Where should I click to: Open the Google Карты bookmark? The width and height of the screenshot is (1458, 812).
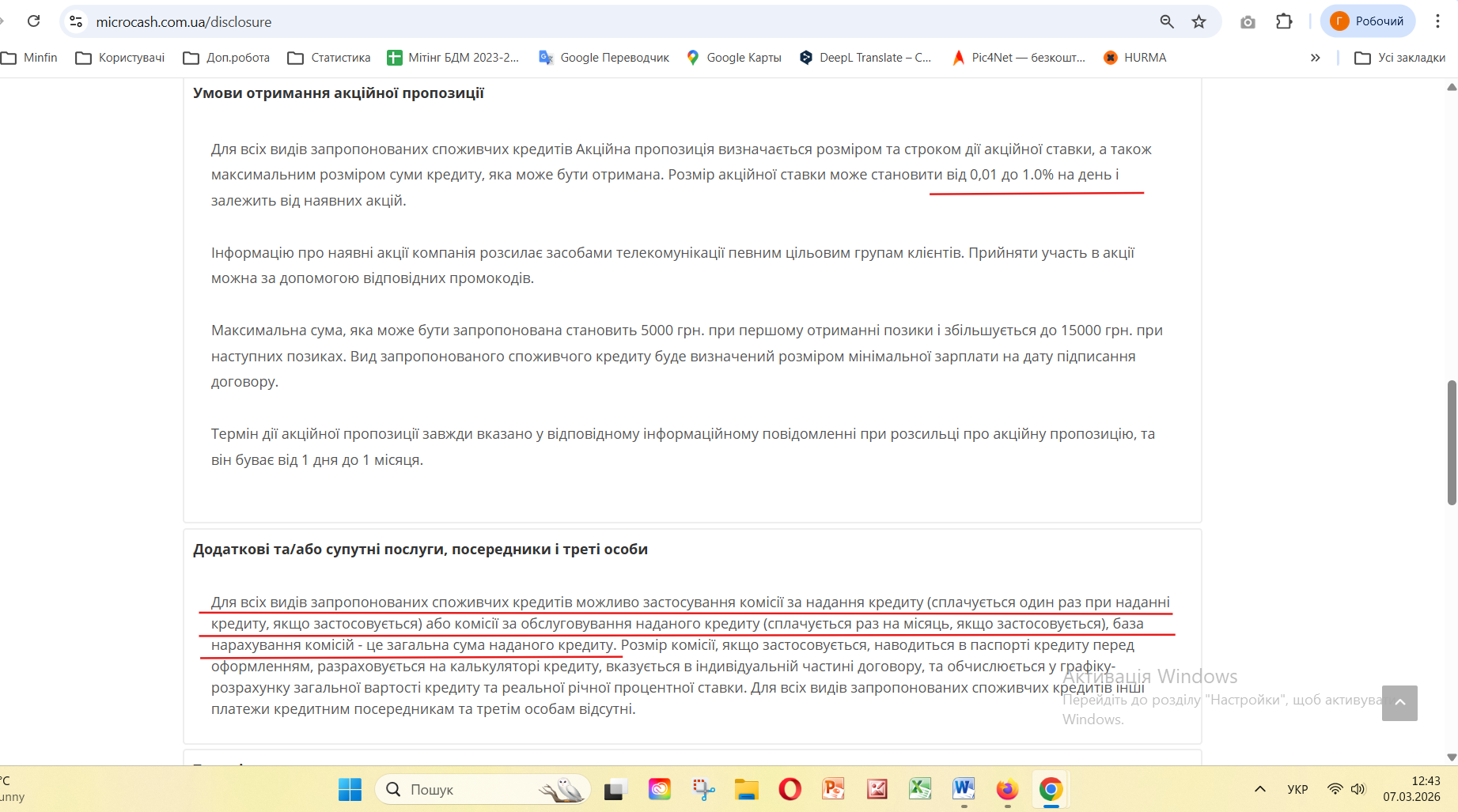[x=733, y=58]
